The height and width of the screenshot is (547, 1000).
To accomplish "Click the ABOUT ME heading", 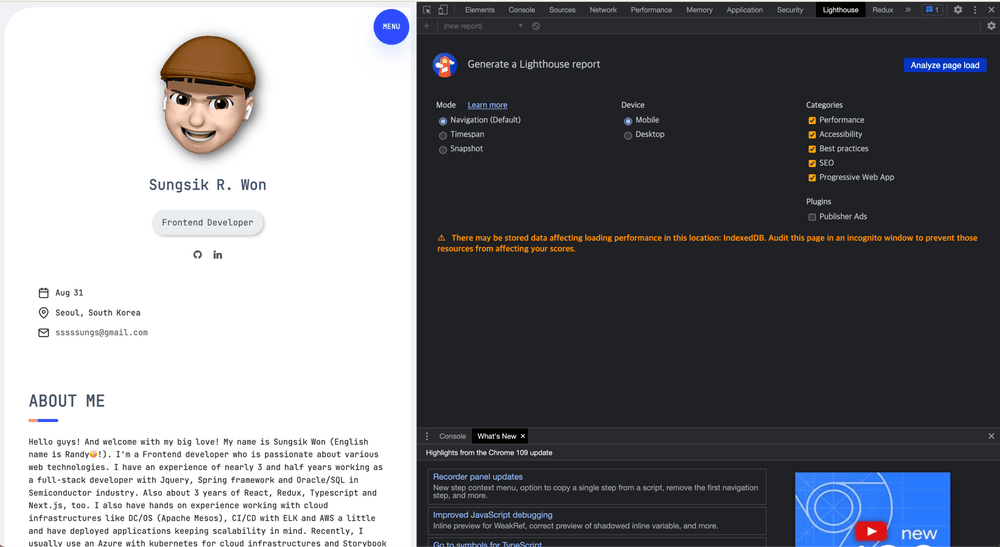I will (66, 401).
